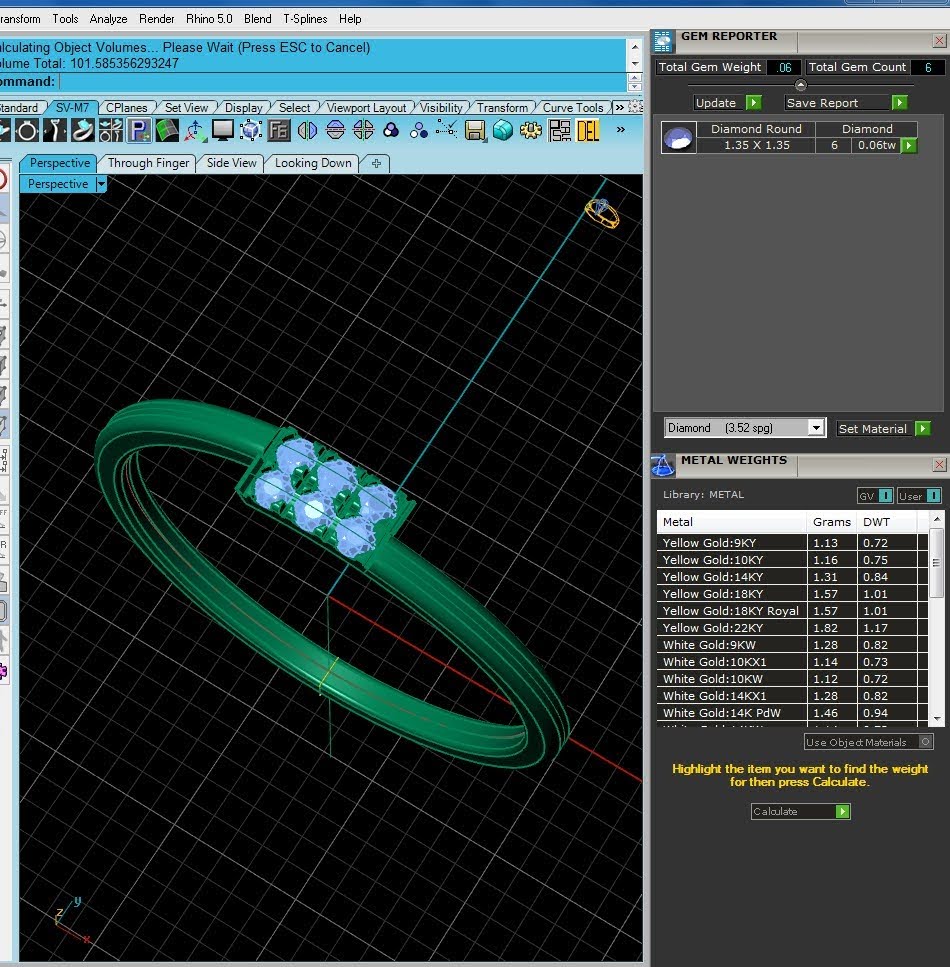
Task: Select the Yellow Gold:14KY row
Action: [792, 577]
